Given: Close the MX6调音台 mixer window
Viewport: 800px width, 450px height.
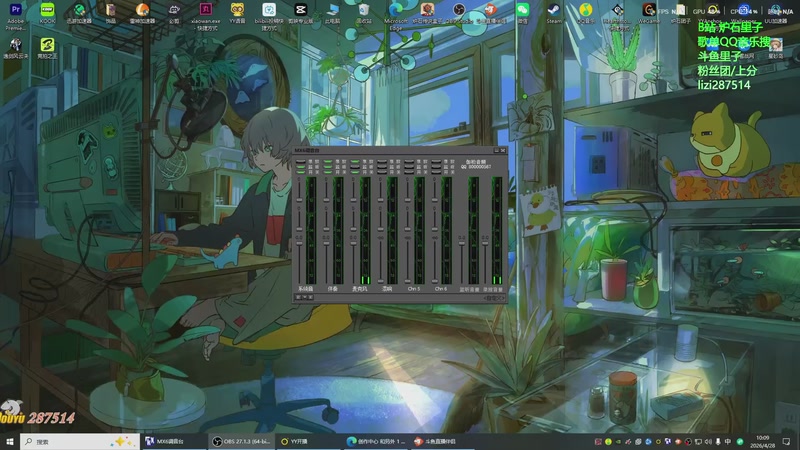Looking at the screenshot, I should click(503, 150).
